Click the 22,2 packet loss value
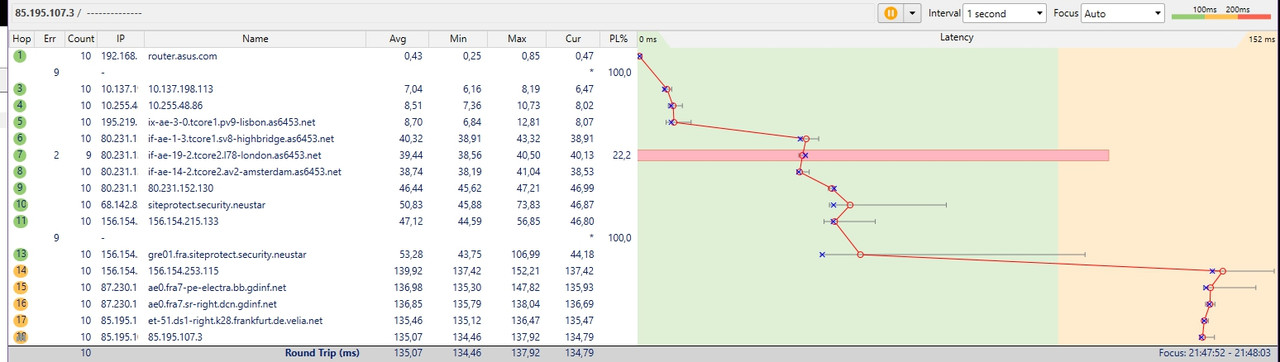 pos(620,155)
